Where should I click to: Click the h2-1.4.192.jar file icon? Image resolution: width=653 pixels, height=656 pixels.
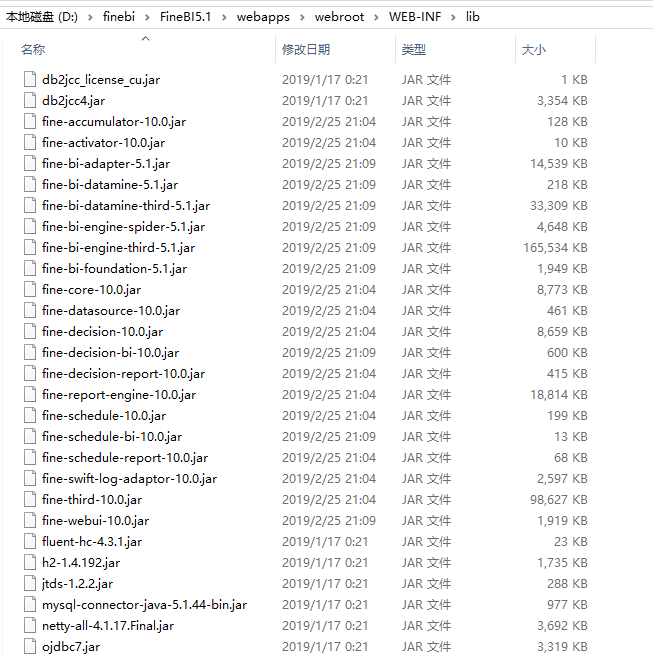point(30,562)
